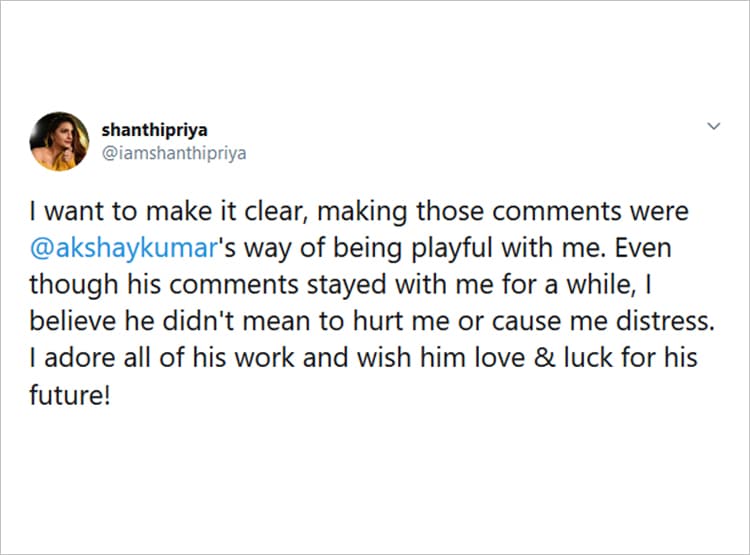750x555 pixels.
Task: Open shanthipriya's profile picture
Action: [59, 141]
